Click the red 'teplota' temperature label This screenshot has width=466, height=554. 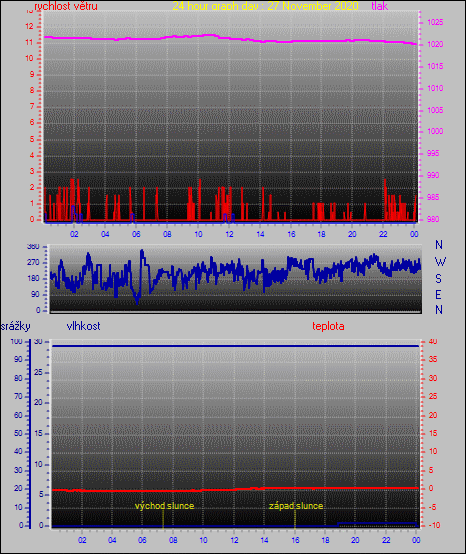click(x=328, y=326)
